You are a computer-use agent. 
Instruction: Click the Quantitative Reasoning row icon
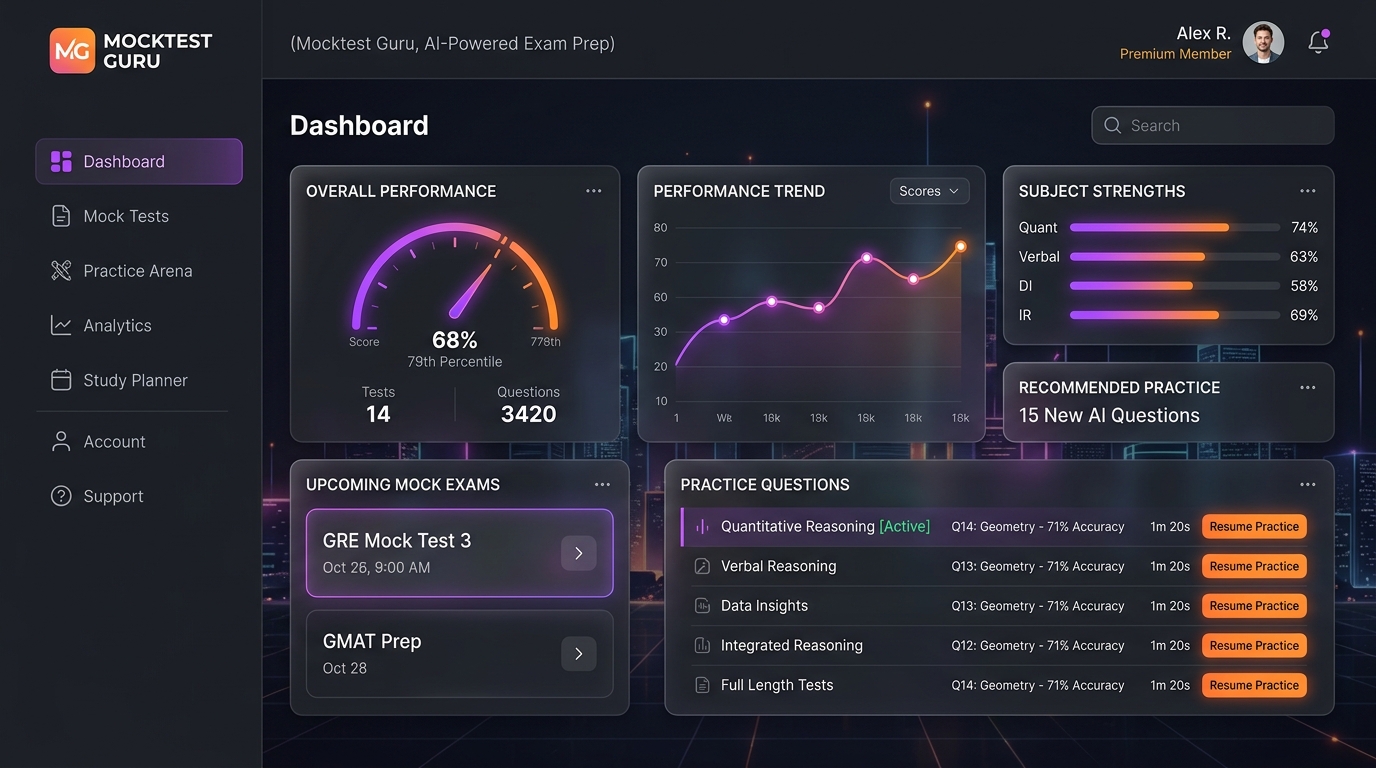[x=702, y=527]
